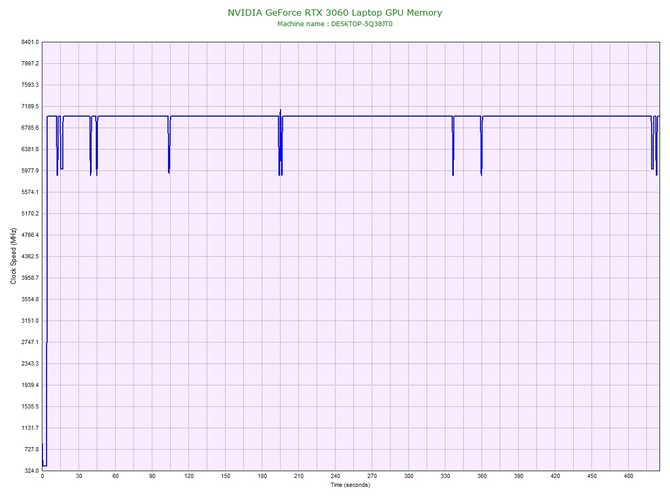Click the 60 tick on time axis

[x=115, y=476]
